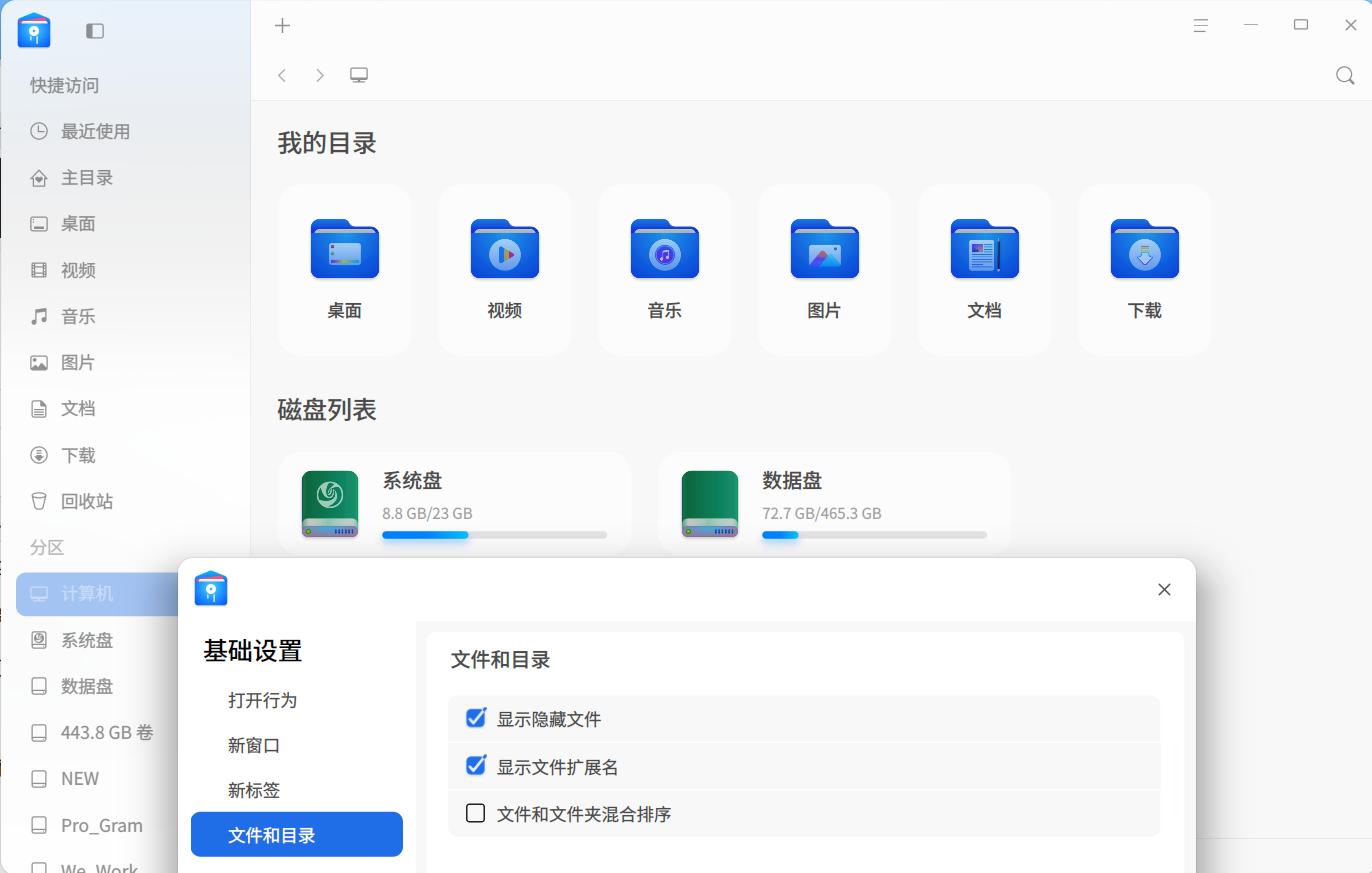Screen dimensions: 1372x873
Task: Open a new tab with plus icon
Action: [282, 26]
